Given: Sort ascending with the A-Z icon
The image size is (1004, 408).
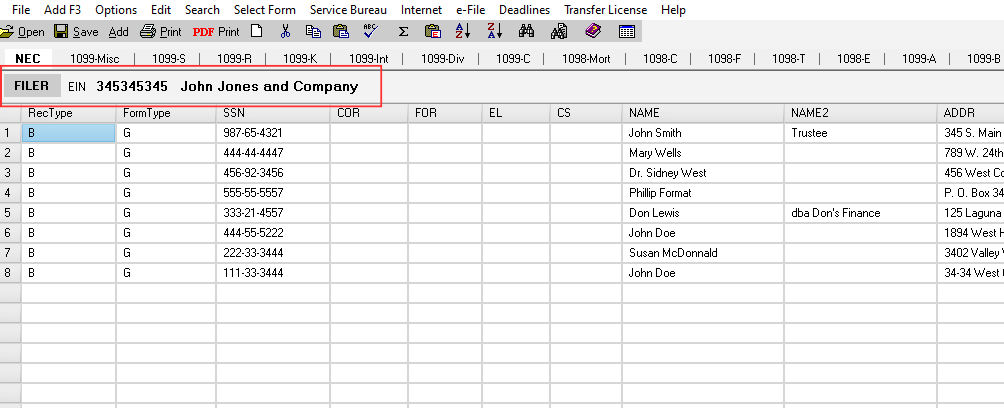Looking at the screenshot, I should coord(462,32).
